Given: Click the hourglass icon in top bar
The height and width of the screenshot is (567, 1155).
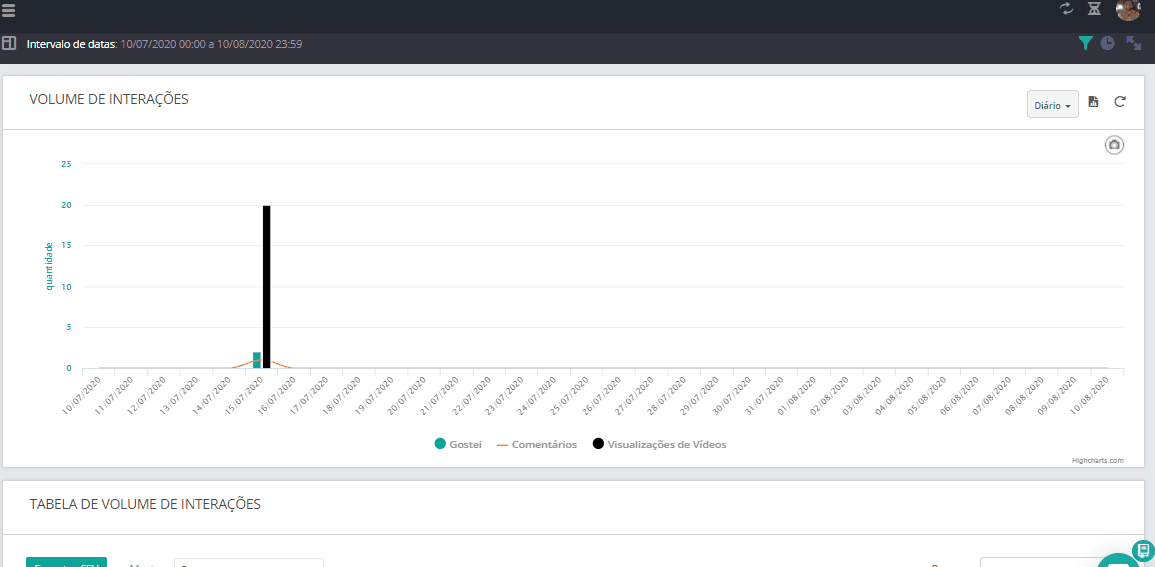Looking at the screenshot, I should [x=1095, y=9].
